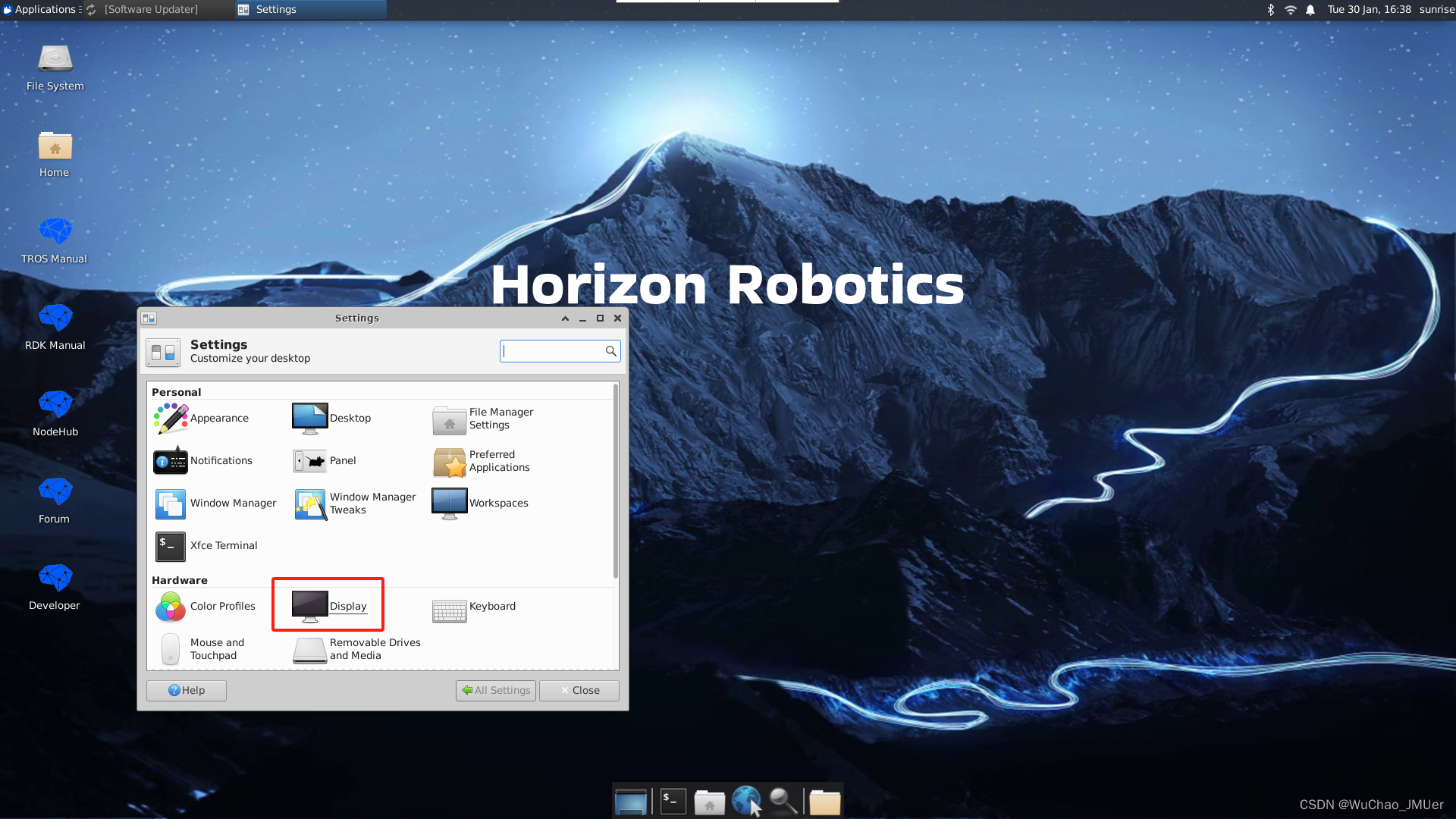Click the Settings list vertical scrollbar
This screenshot has height=819, width=1456.
click(x=616, y=482)
